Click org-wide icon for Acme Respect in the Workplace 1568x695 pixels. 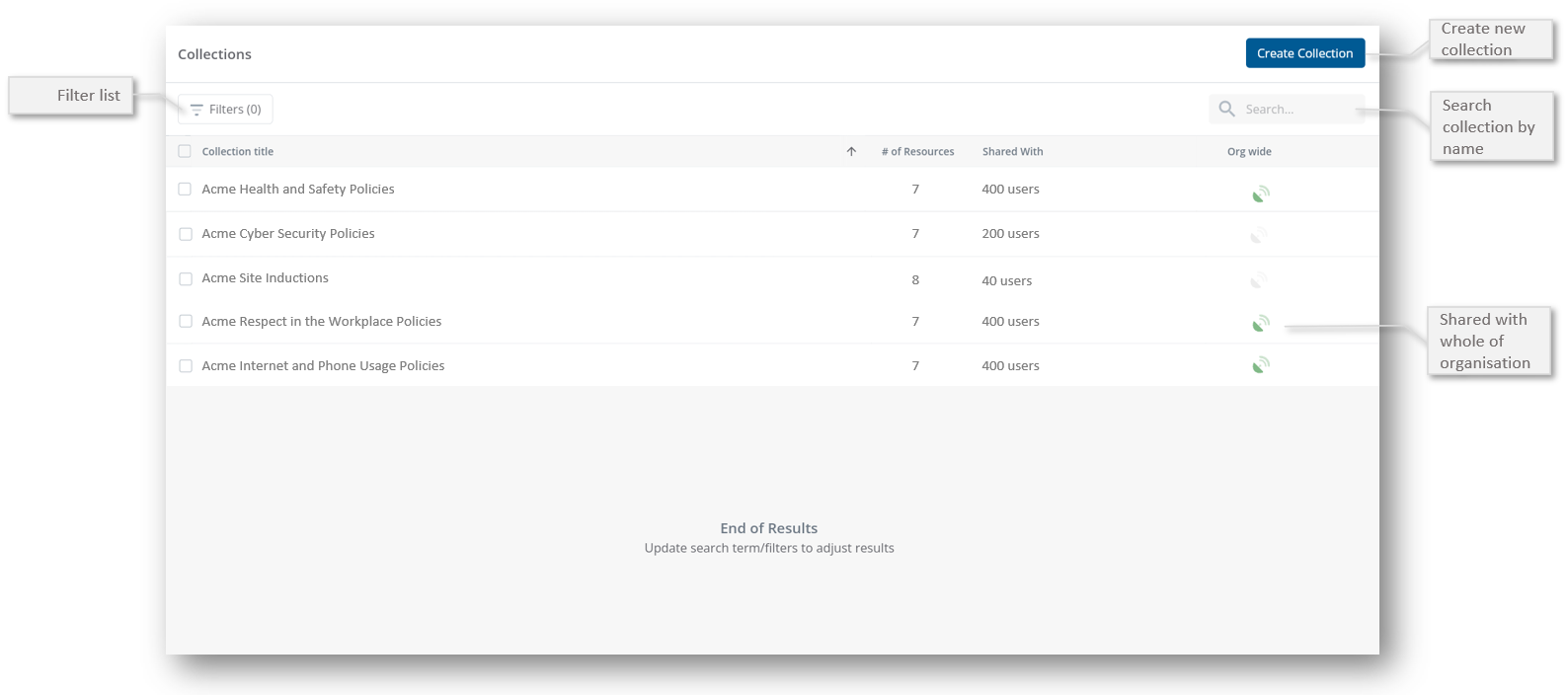pos(1260,324)
